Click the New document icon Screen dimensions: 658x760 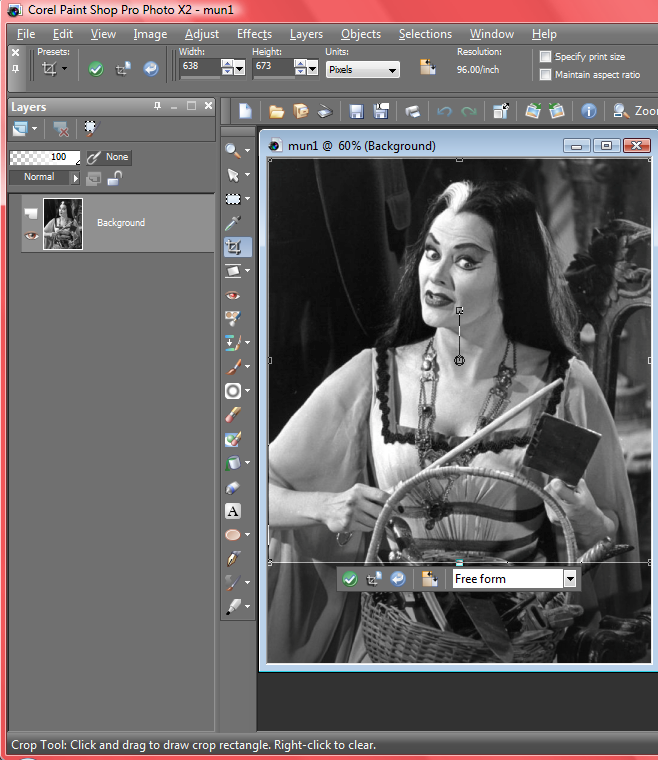pos(246,111)
